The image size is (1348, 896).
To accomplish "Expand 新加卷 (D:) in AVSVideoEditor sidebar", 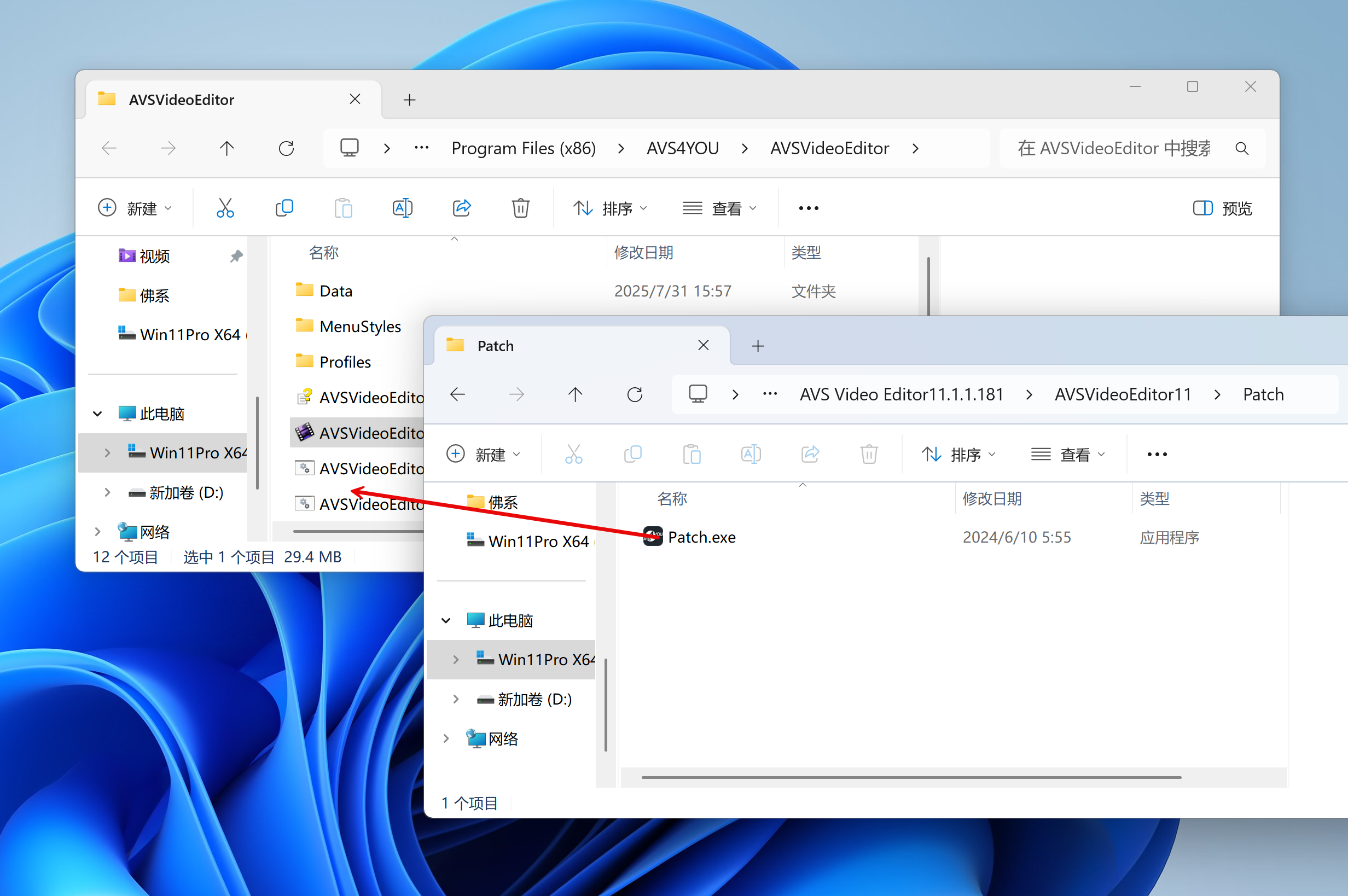I will tap(107, 492).
